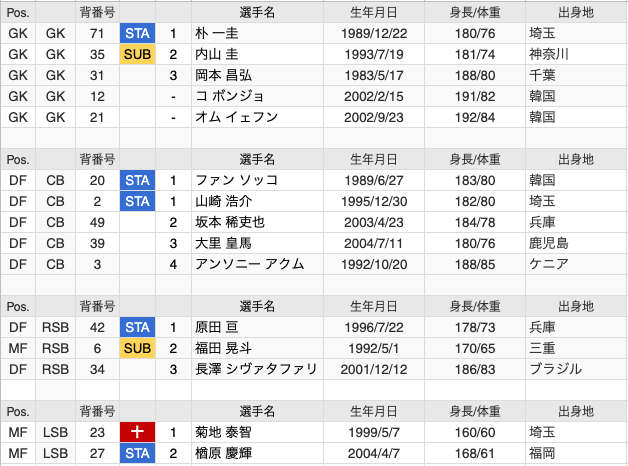This screenshot has width=628, height=466.
Task: Click 生年月日 header in the CB table
Action: tap(372, 159)
